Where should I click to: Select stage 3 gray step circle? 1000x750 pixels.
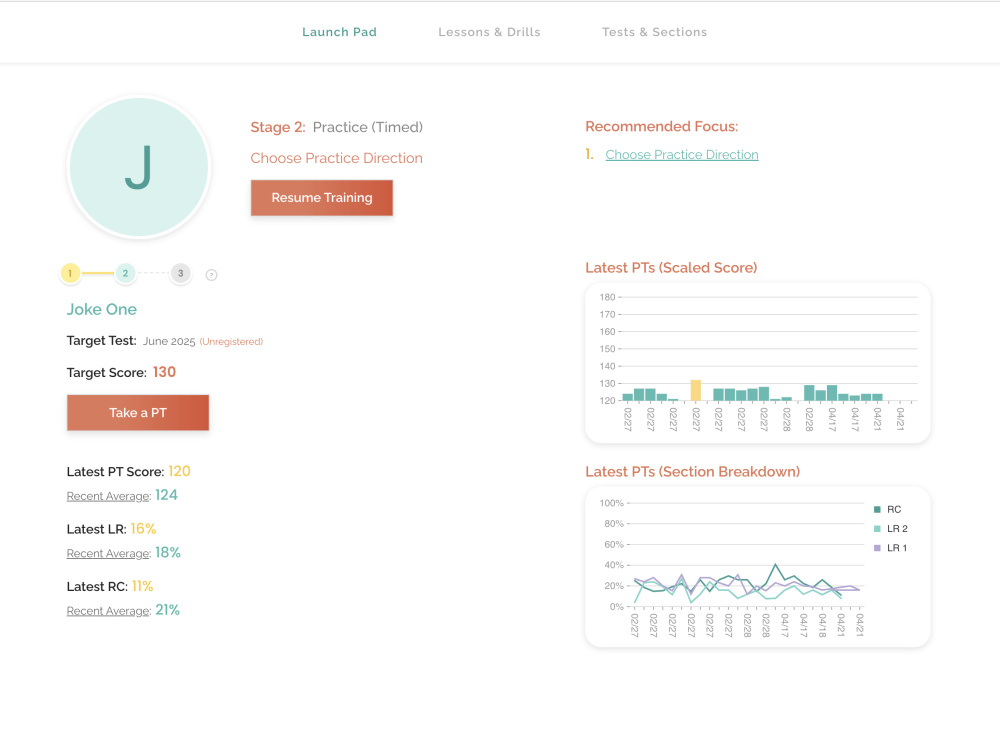tap(180, 273)
